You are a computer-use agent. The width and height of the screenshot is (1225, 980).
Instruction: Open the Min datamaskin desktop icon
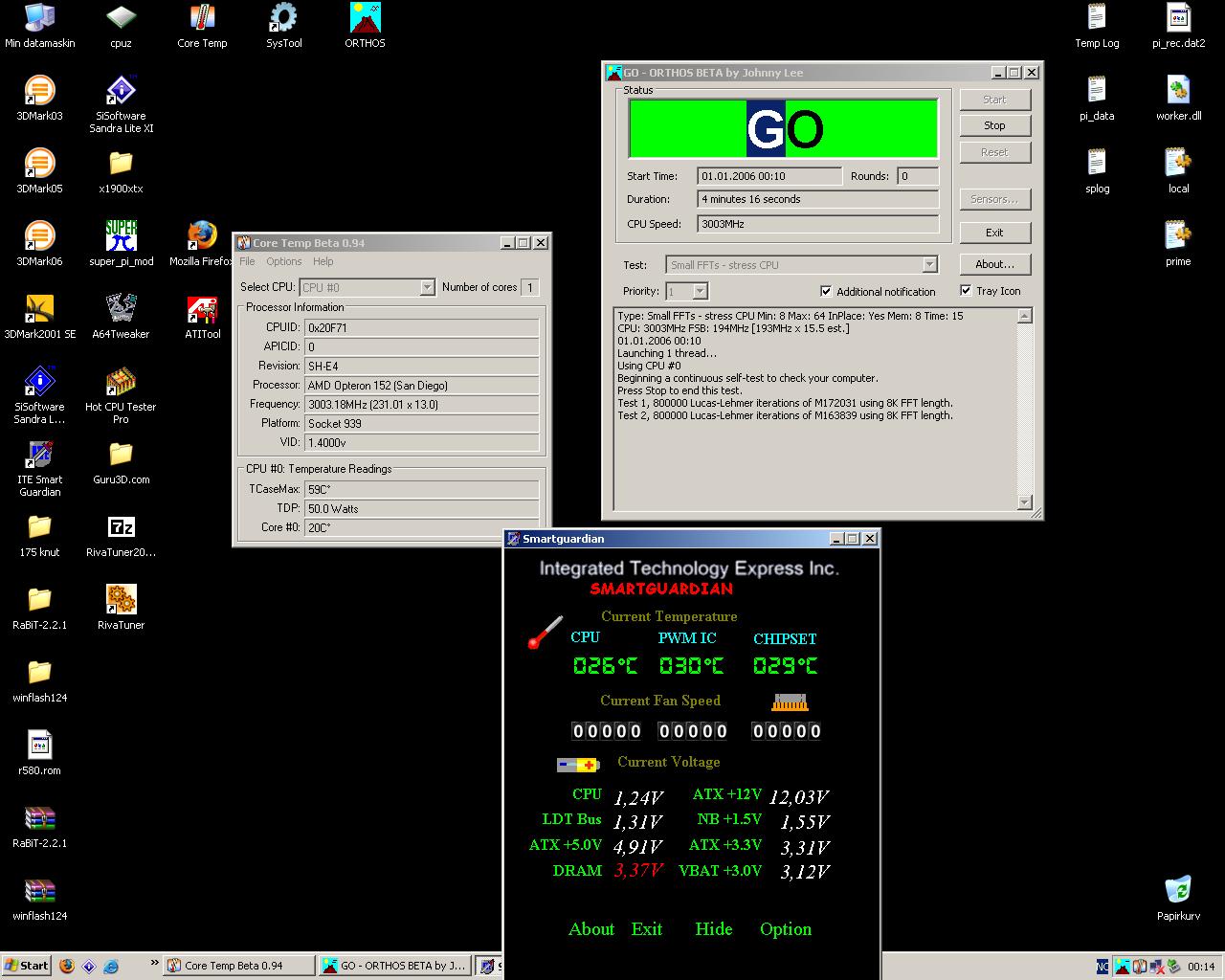coord(39,26)
